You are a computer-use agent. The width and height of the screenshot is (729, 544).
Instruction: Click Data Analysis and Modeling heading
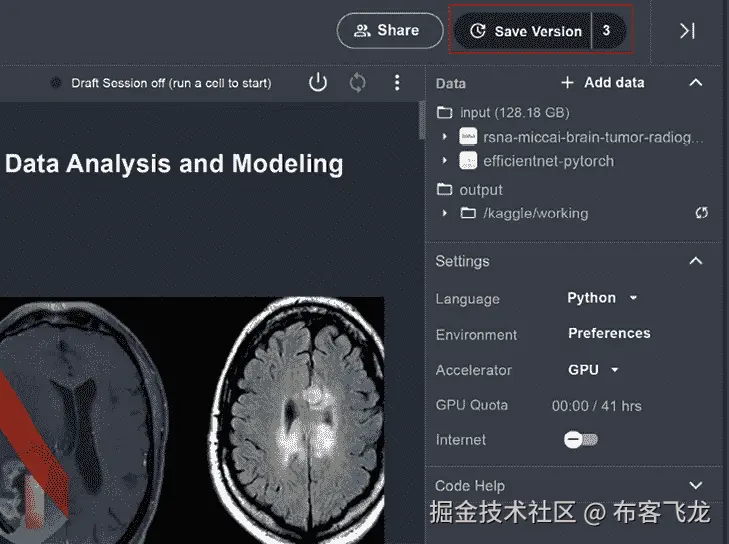tap(174, 164)
